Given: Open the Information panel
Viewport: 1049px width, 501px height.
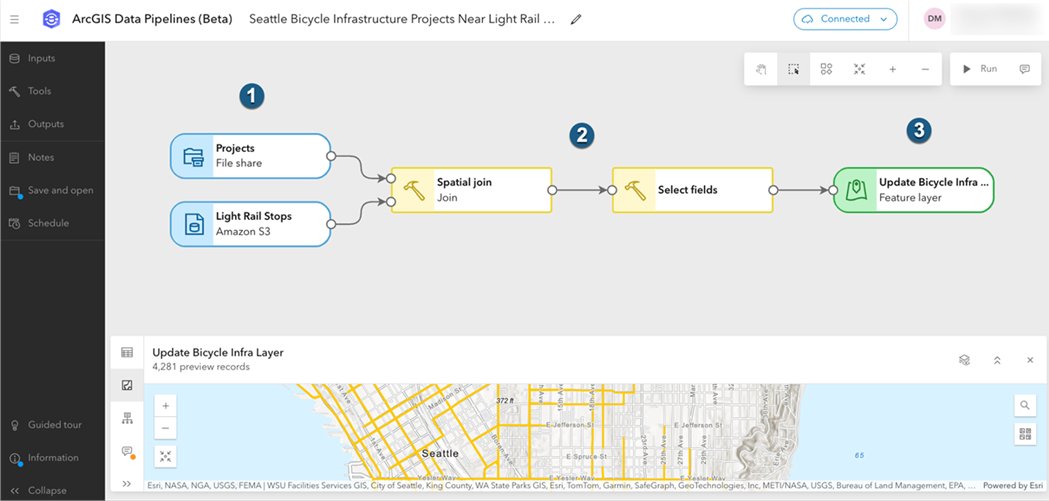Looking at the screenshot, I should coord(52,458).
